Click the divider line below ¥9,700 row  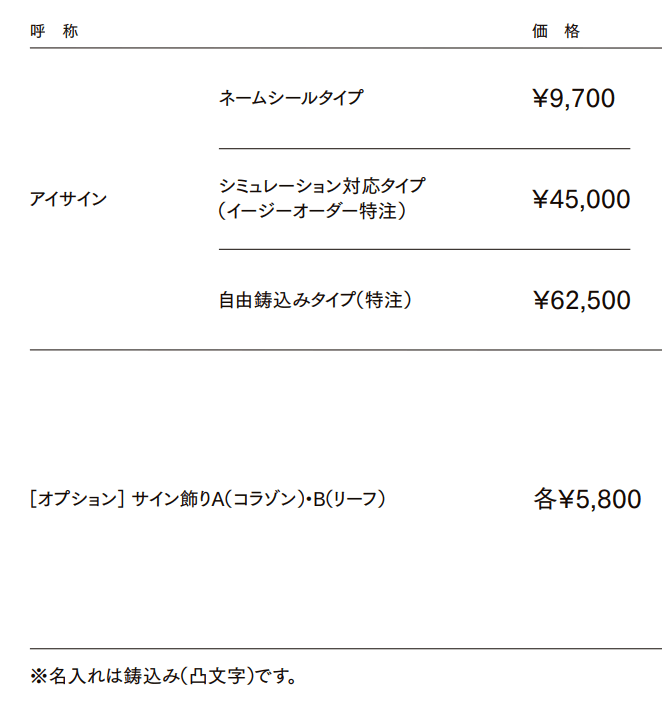point(424,149)
